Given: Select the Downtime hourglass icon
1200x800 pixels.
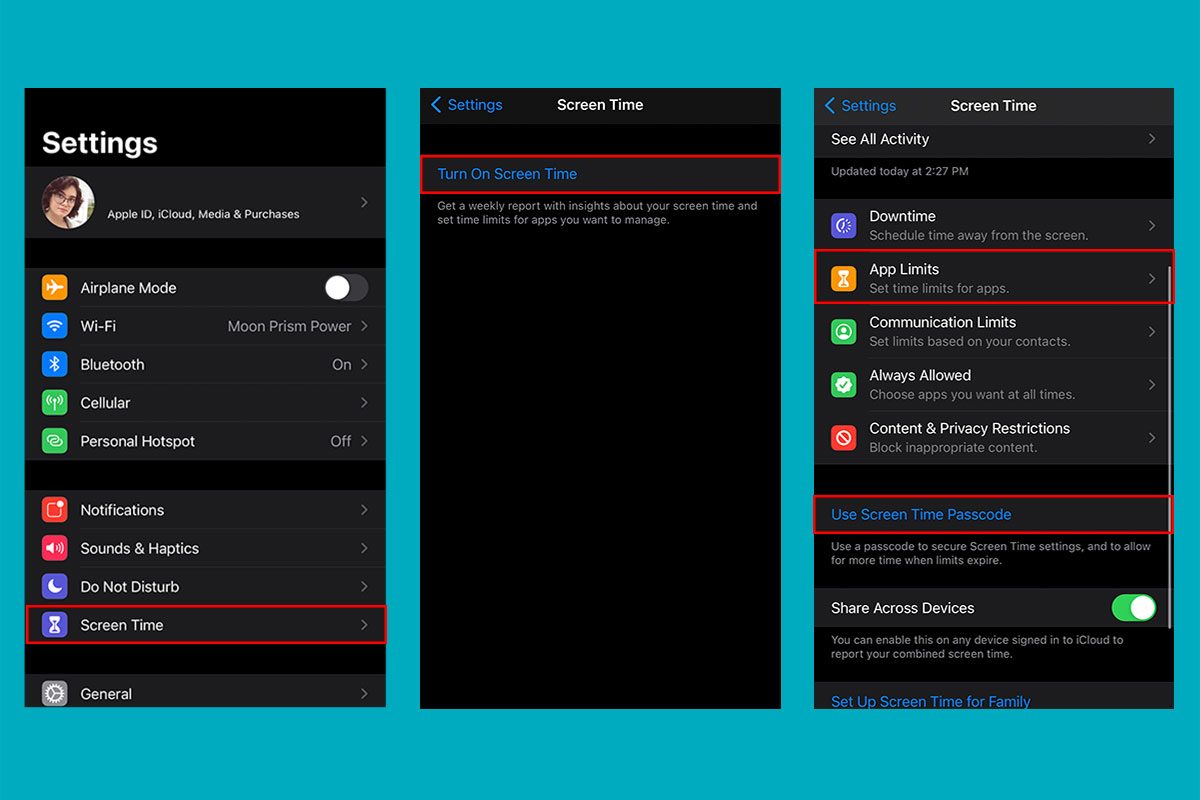Looking at the screenshot, I should coord(843,225).
